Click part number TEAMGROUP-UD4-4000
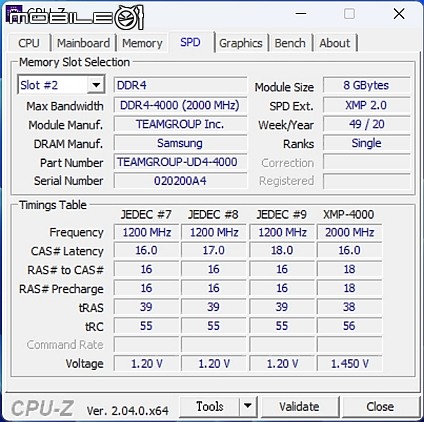 (x=180, y=162)
